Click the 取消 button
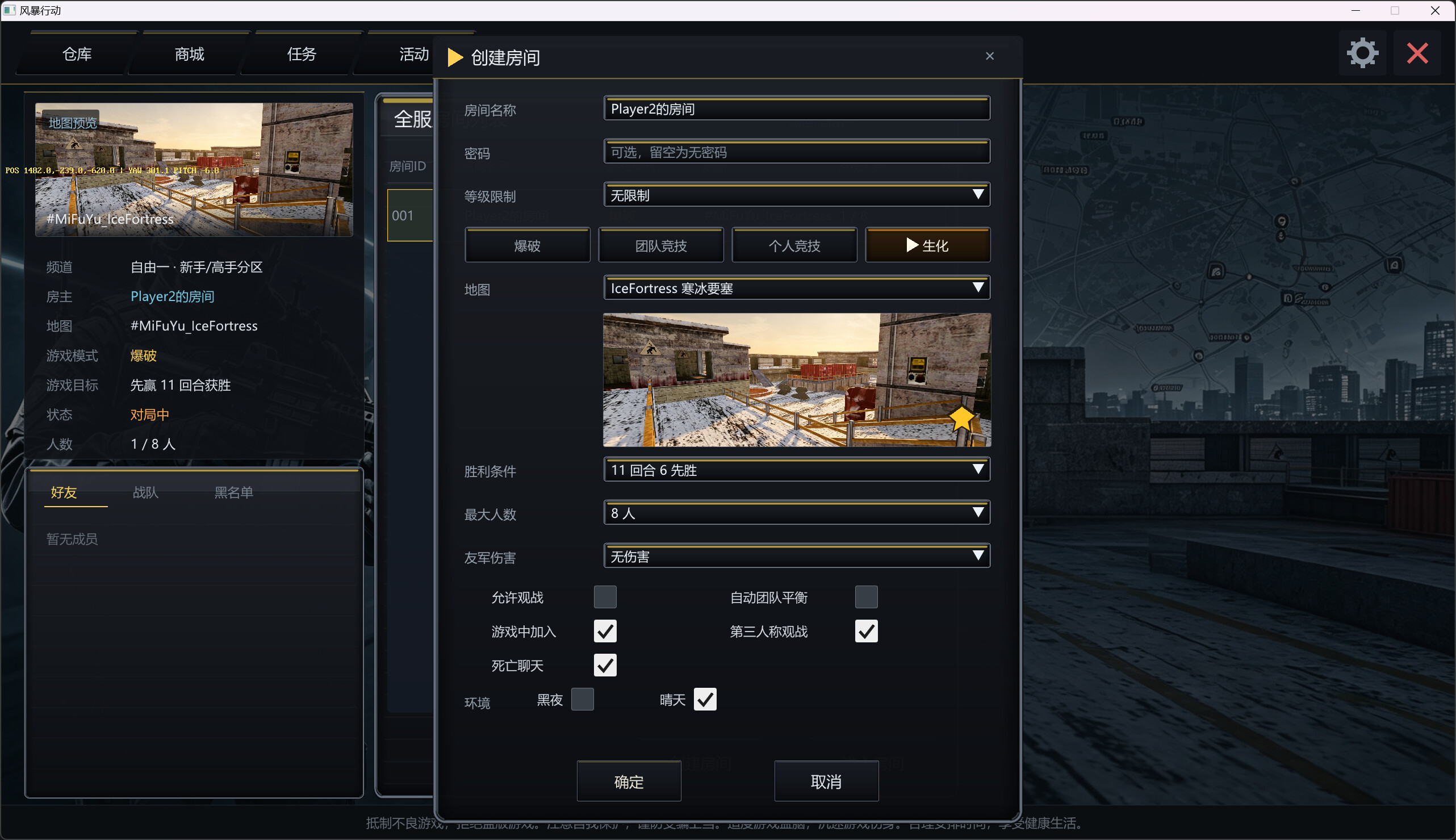1456x840 pixels. coord(826,781)
